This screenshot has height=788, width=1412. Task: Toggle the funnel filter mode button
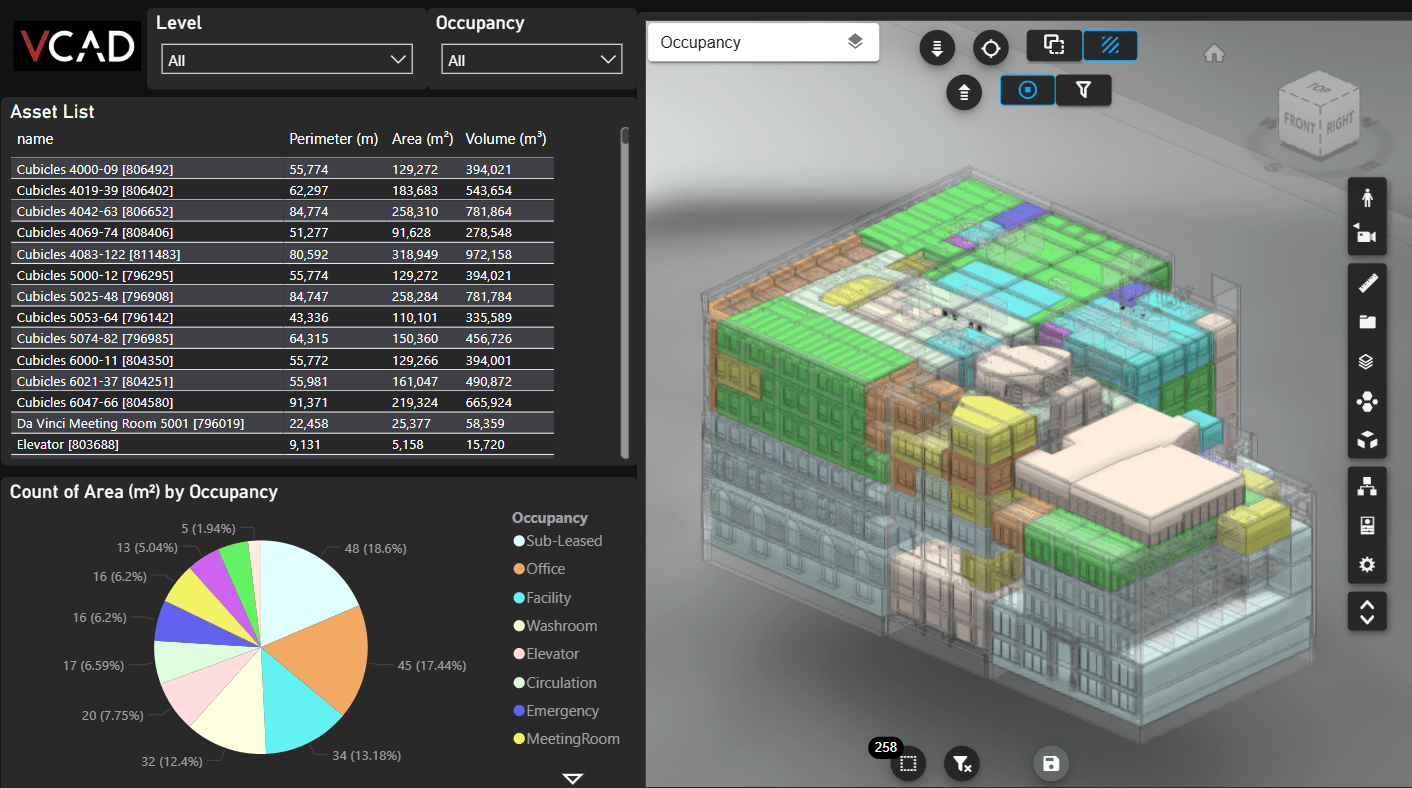coord(1083,90)
